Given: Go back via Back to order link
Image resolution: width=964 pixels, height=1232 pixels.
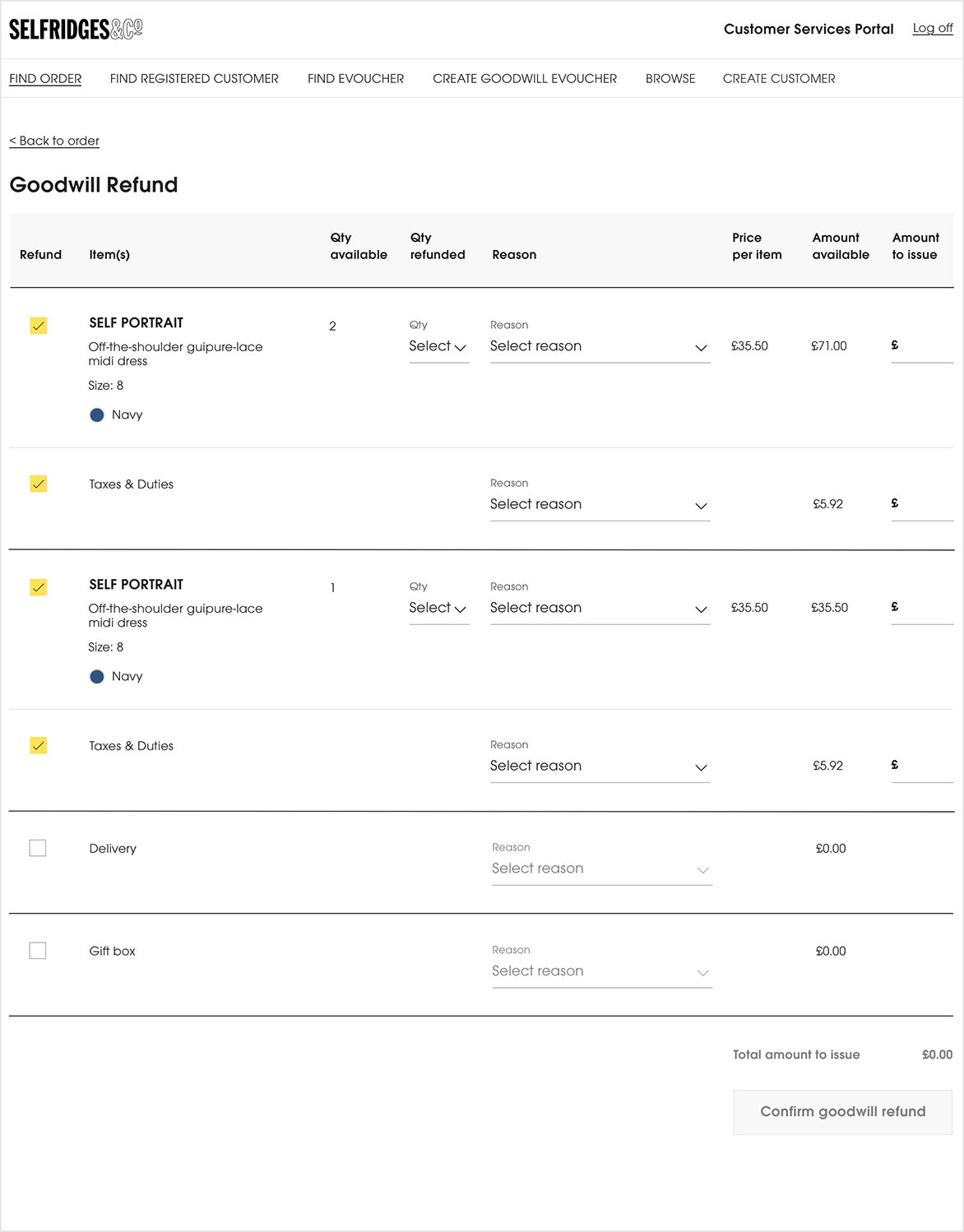Looking at the screenshot, I should tap(54, 141).
